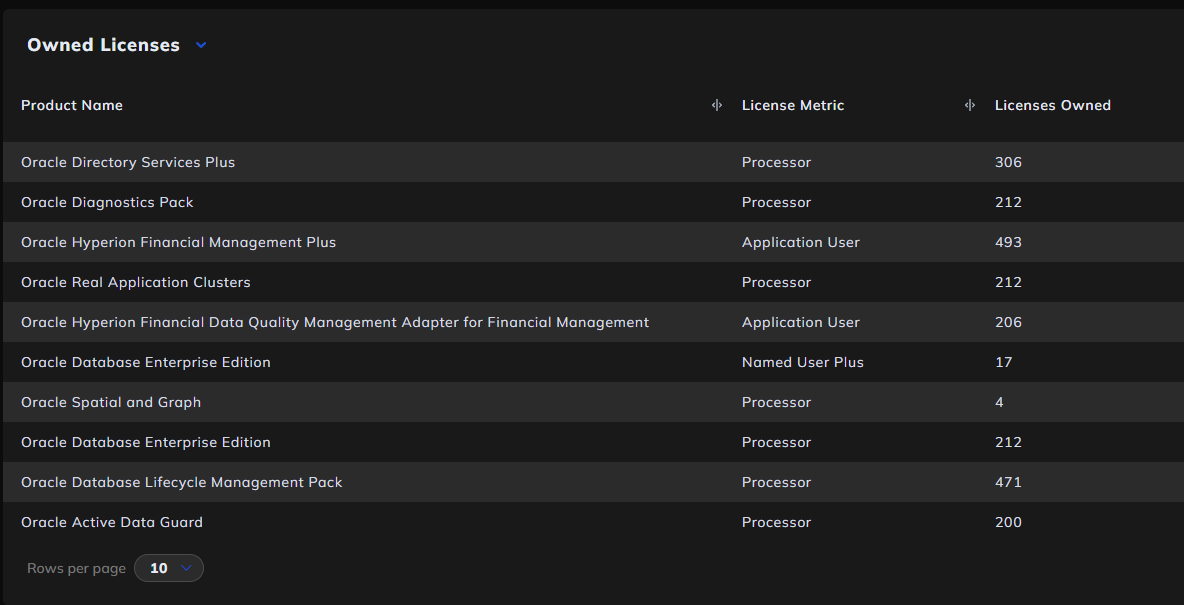Click 212 value in Diagnostics Pack row

[x=1008, y=202]
